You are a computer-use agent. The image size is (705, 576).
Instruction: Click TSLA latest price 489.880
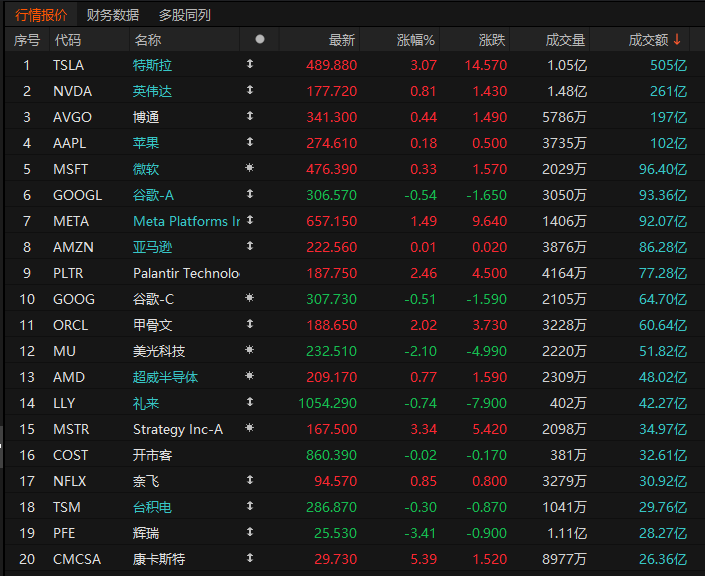332,65
